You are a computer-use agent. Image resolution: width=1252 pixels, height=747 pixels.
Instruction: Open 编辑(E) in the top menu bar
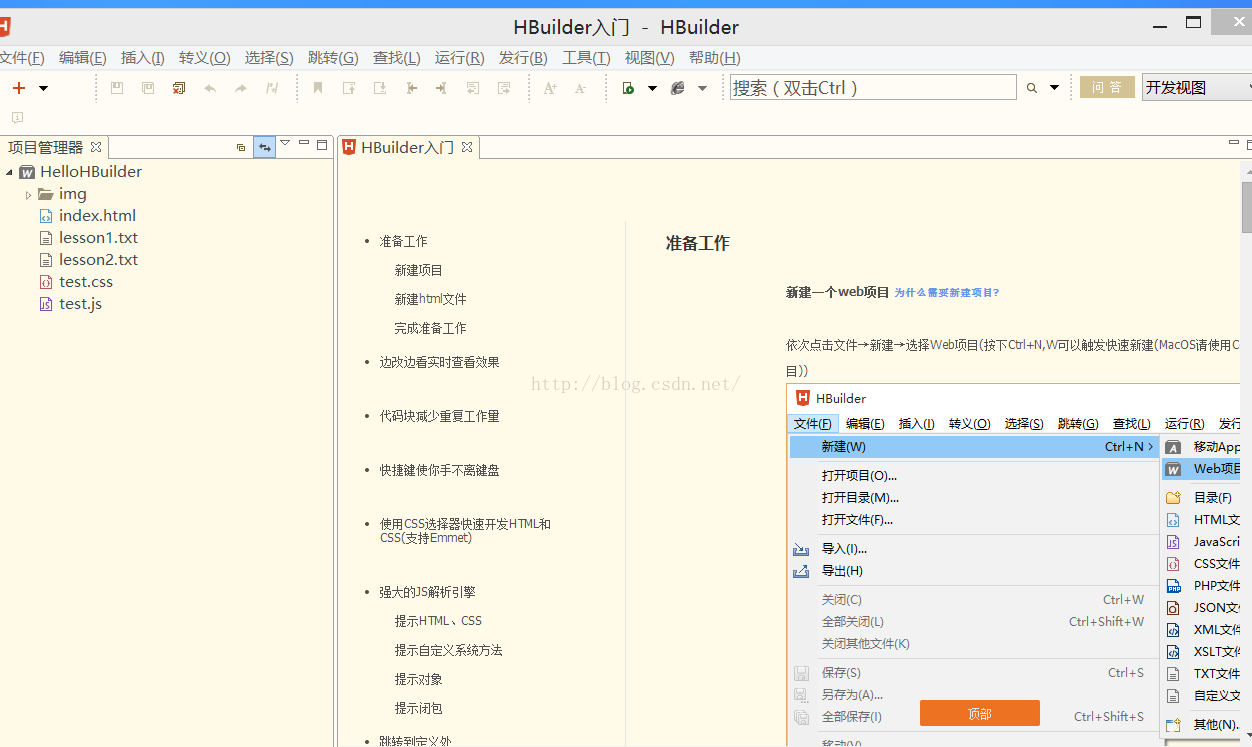coord(82,58)
